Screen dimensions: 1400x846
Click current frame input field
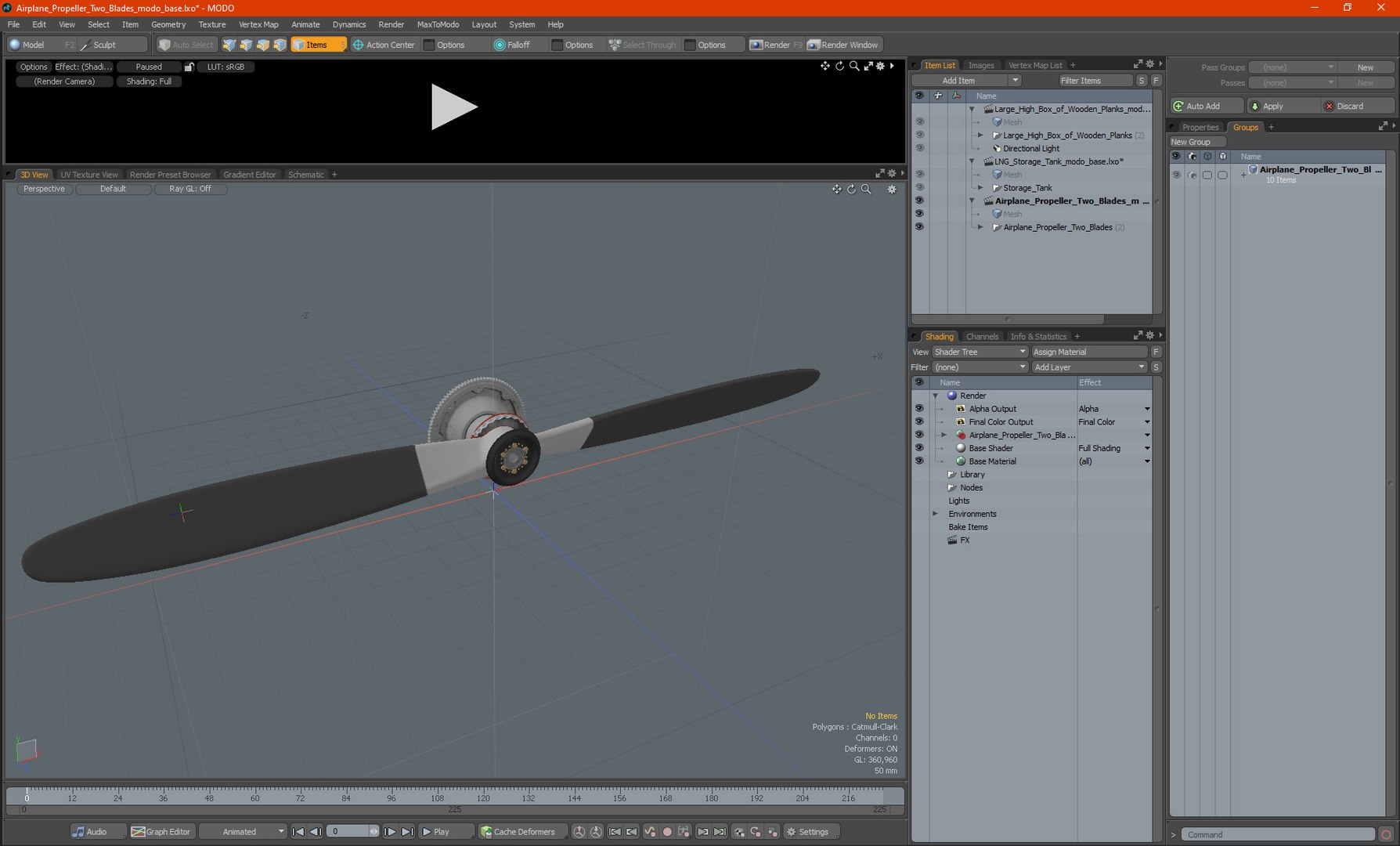(348, 832)
